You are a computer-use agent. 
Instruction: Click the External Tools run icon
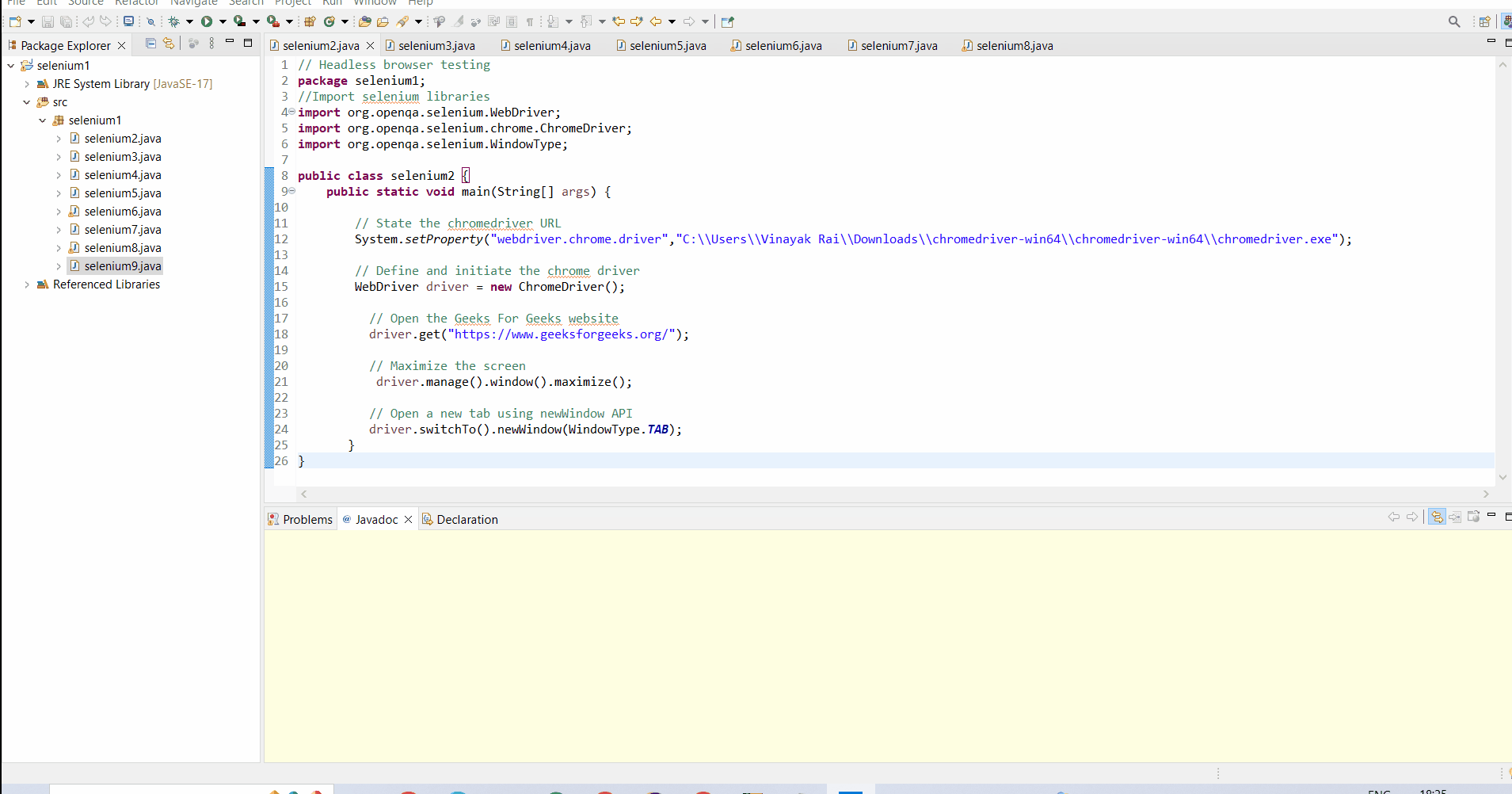tap(273, 21)
